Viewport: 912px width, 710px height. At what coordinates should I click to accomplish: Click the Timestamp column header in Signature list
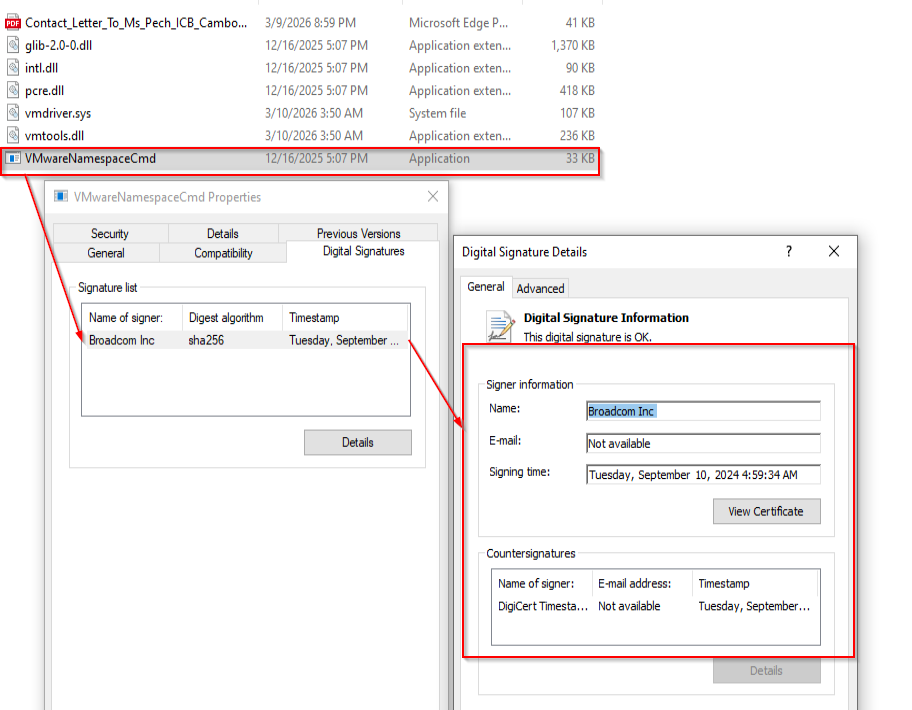tap(345, 317)
